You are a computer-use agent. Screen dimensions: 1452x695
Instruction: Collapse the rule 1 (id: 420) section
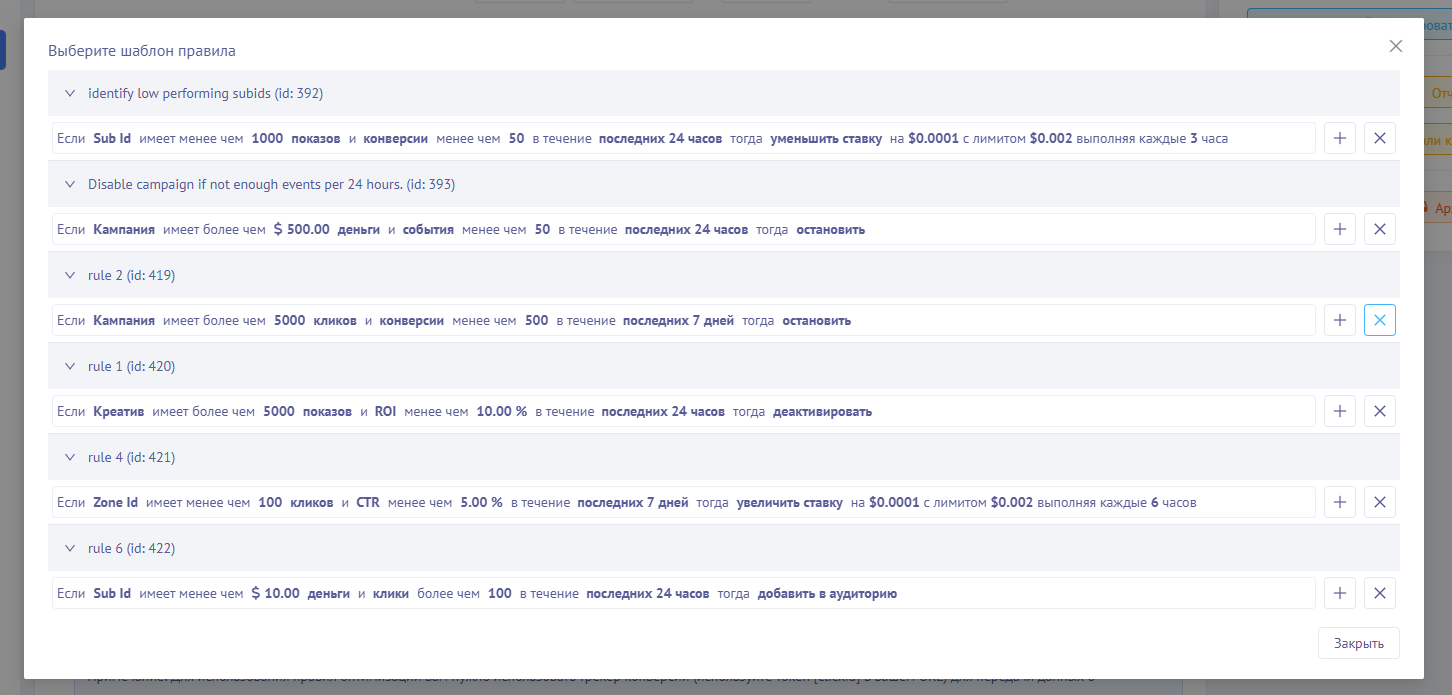[70, 366]
